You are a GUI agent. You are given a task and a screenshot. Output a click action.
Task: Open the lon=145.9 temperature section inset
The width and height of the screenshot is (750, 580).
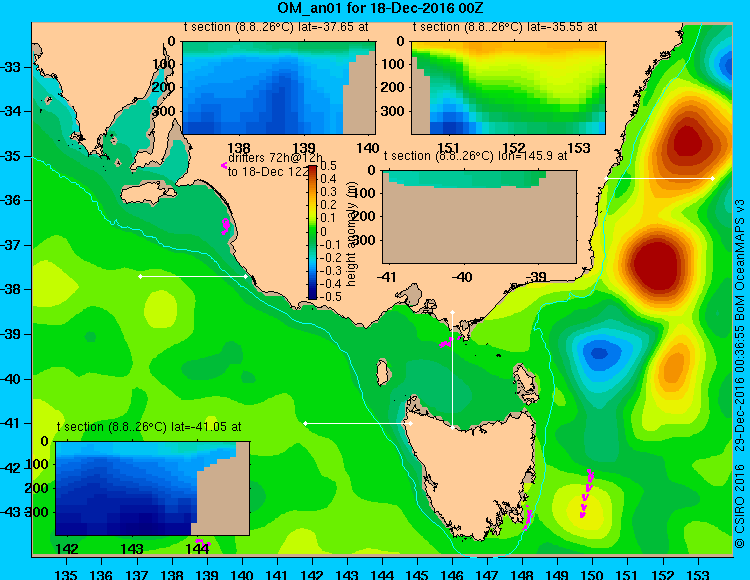[x=480, y=217]
